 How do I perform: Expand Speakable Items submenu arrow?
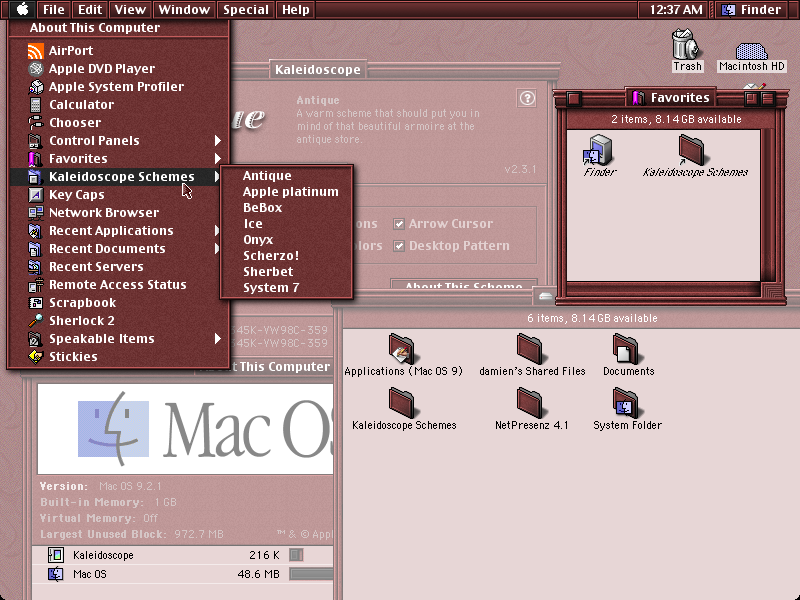point(218,339)
